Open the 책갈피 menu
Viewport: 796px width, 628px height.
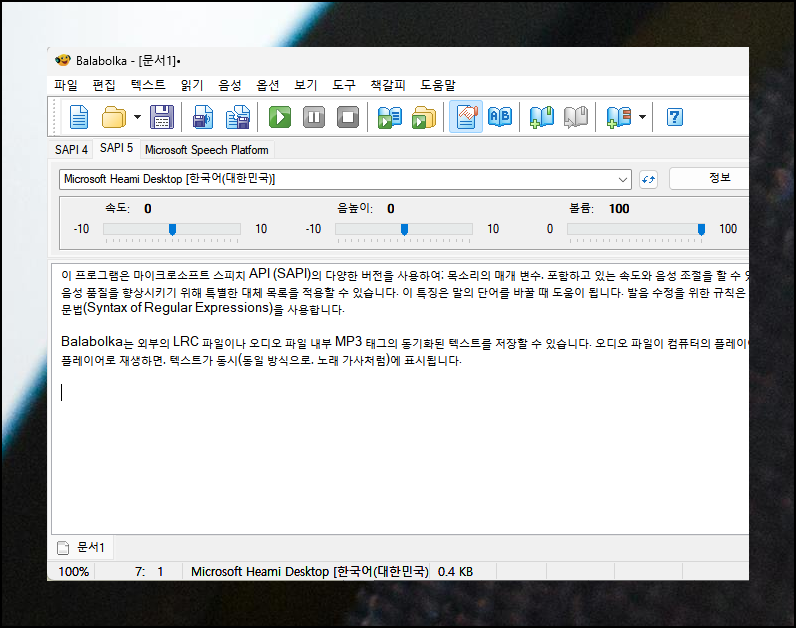click(x=387, y=85)
